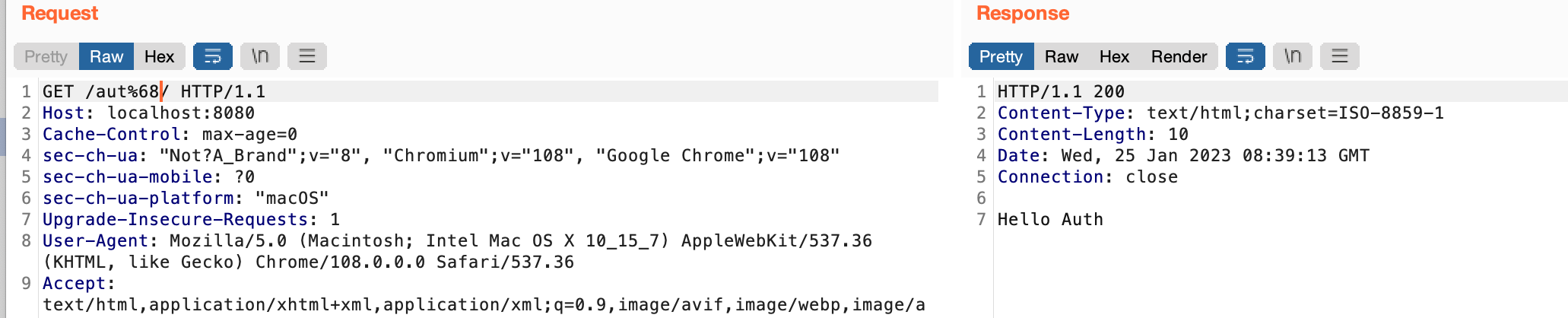
Task: Toggle word wrap icon in Response panel
Action: [x=1246, y=56]
